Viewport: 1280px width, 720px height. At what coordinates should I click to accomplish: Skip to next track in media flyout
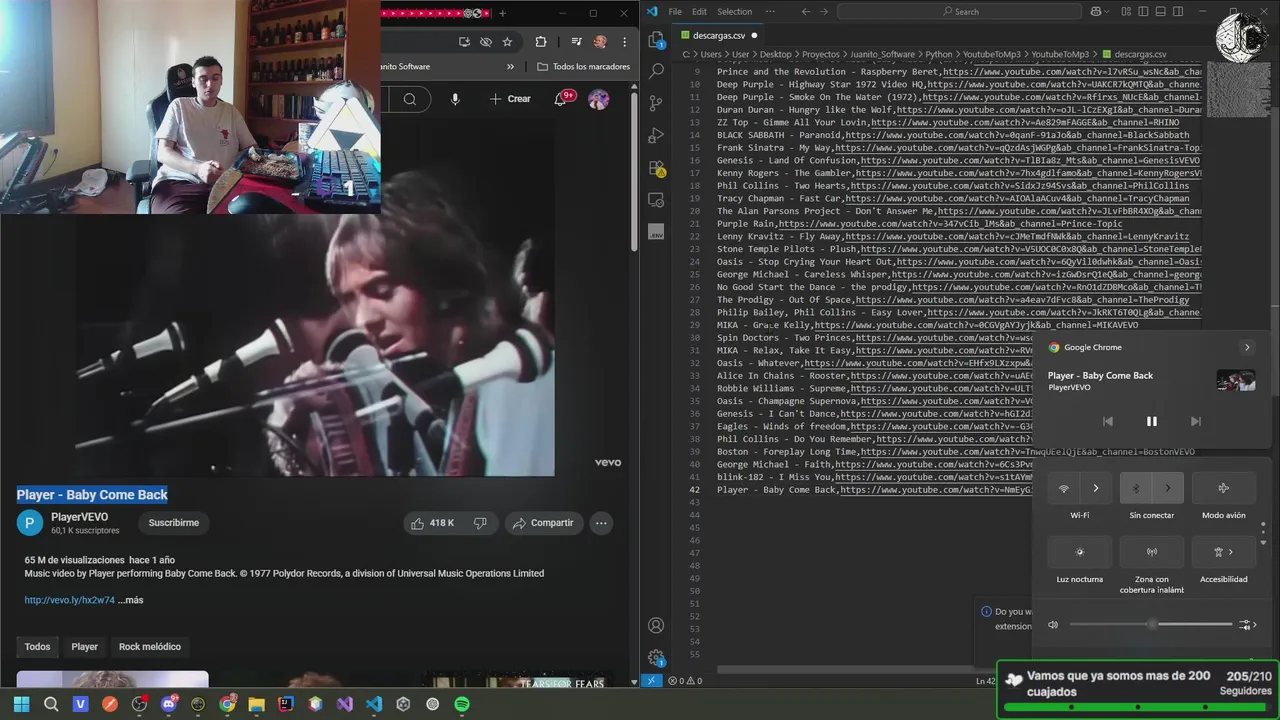pos(1195,421)
